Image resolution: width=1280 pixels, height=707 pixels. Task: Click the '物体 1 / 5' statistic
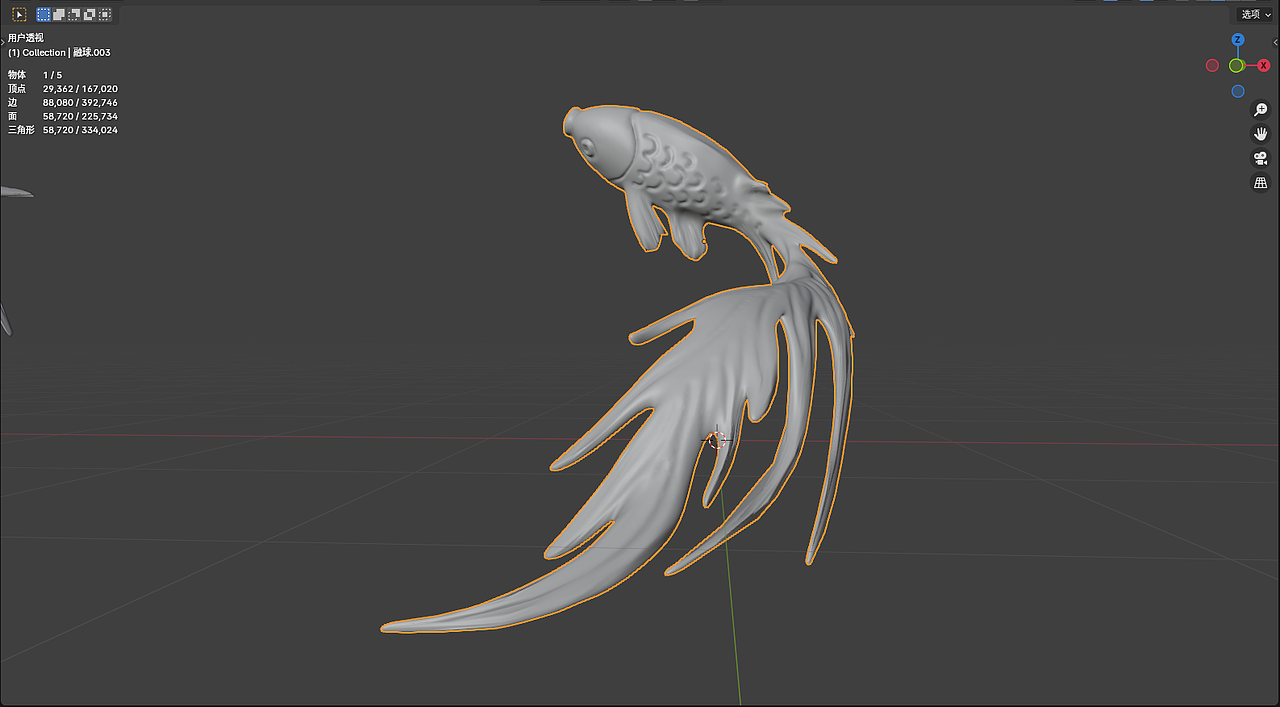click(35, 75)
